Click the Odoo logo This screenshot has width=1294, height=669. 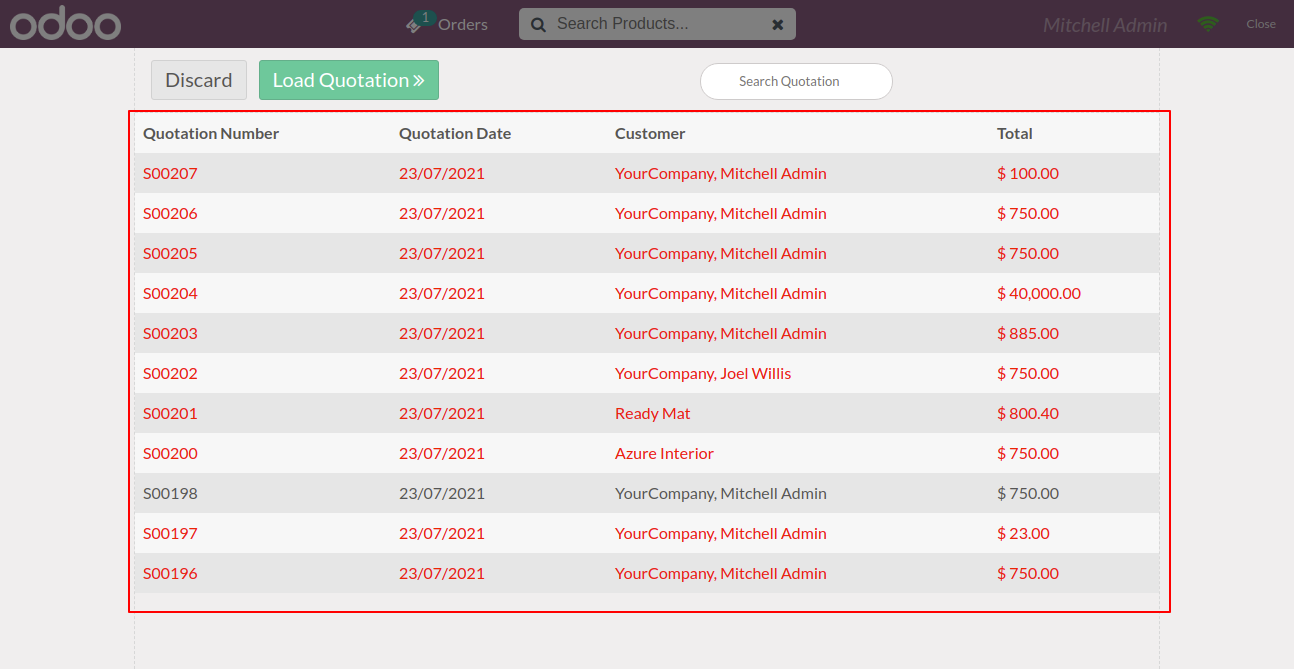pos(65,25)
